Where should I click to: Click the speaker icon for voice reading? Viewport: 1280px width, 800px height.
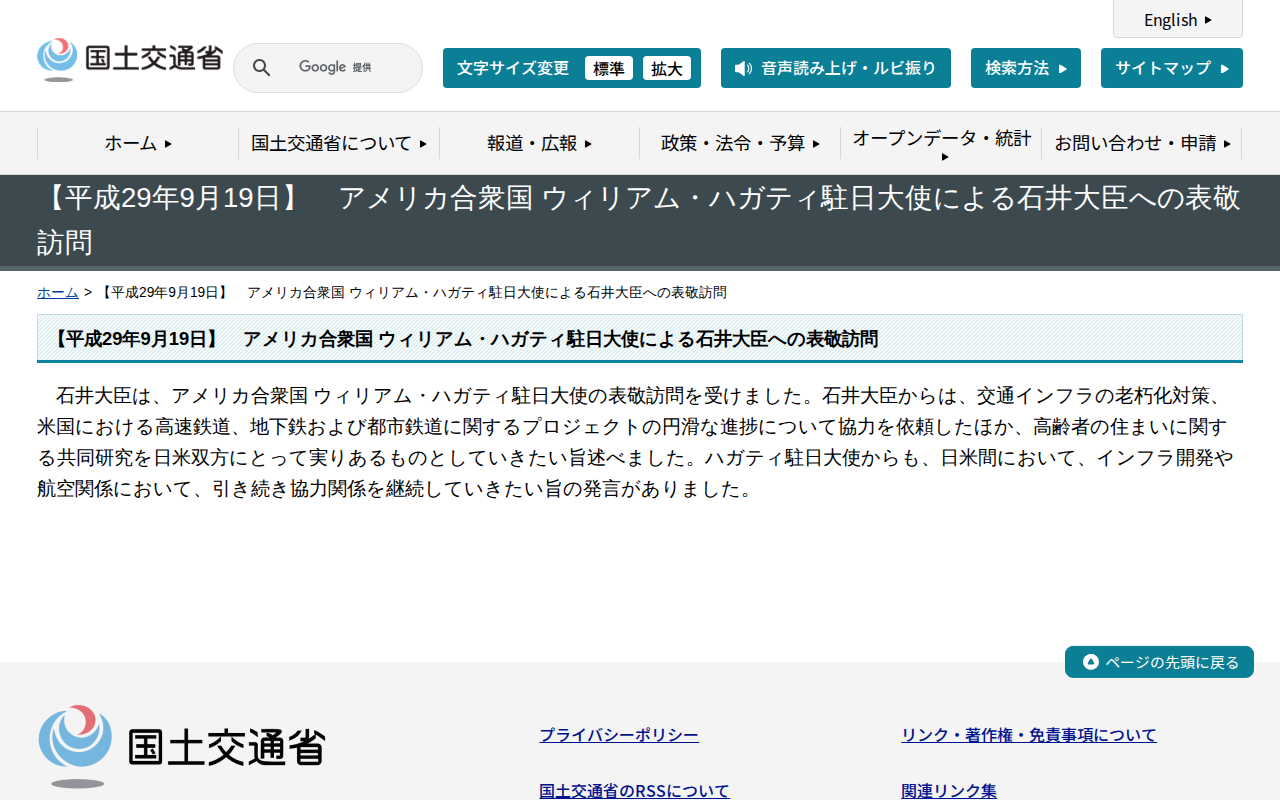click(x=743, y=68)
